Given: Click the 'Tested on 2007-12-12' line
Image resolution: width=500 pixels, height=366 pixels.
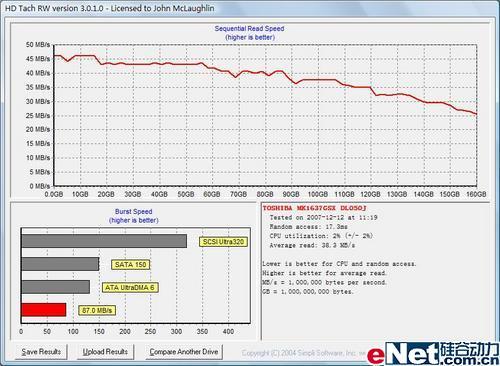Looking at the screenshot, I should (323, 217).
